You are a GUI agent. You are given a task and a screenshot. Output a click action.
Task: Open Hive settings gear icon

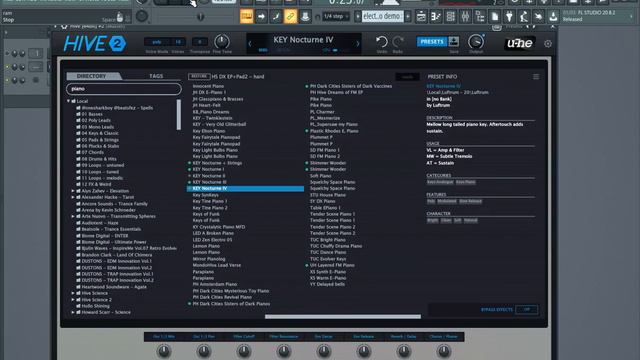(548, 44)
